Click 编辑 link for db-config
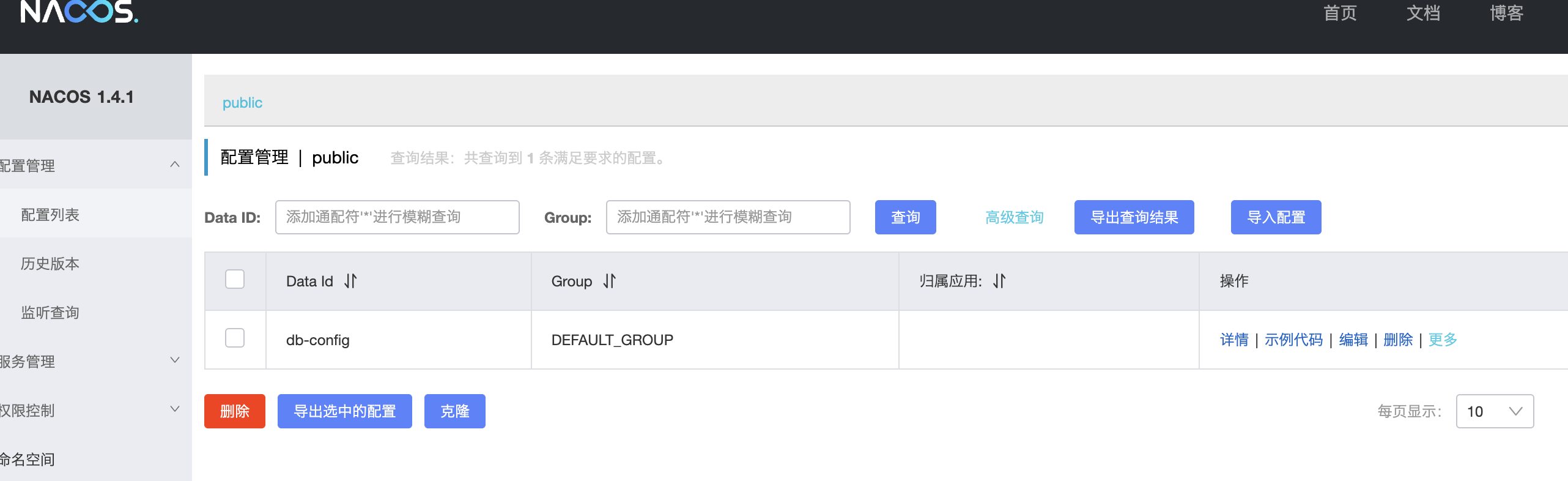 coord(1353,340)
